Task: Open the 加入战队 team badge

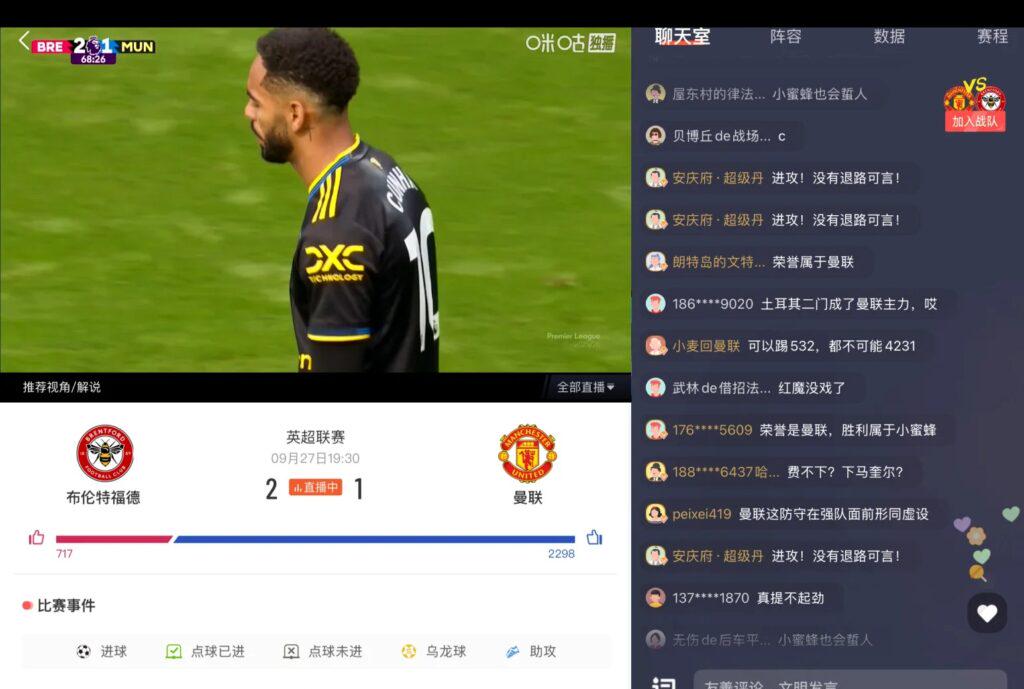Action: tap(974, 104)
